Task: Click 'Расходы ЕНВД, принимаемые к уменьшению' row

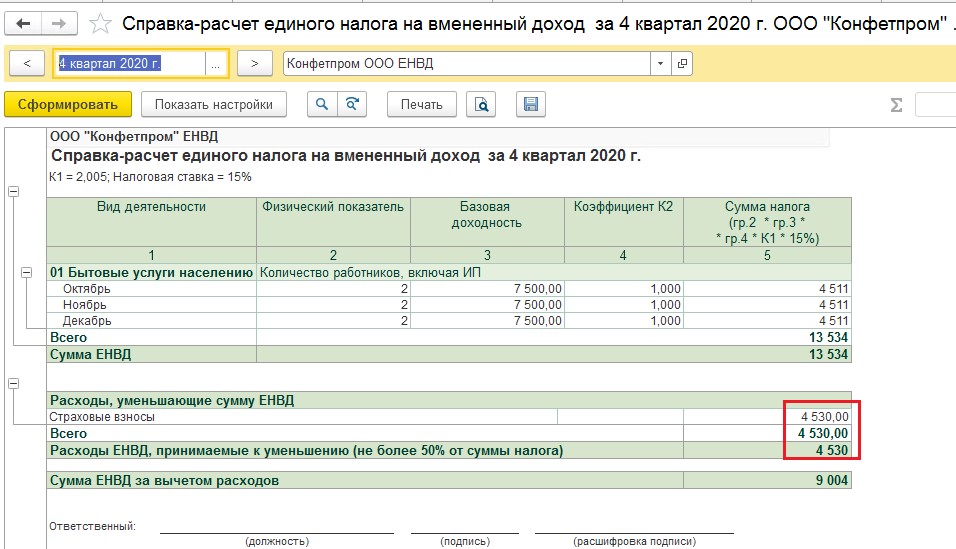Action: point(449,450)
